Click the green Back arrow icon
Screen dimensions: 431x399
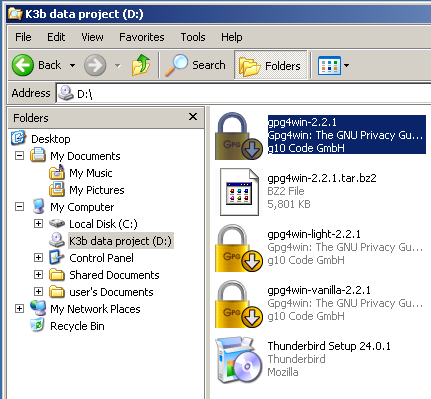pyautogui.click(x=23, y=65)
